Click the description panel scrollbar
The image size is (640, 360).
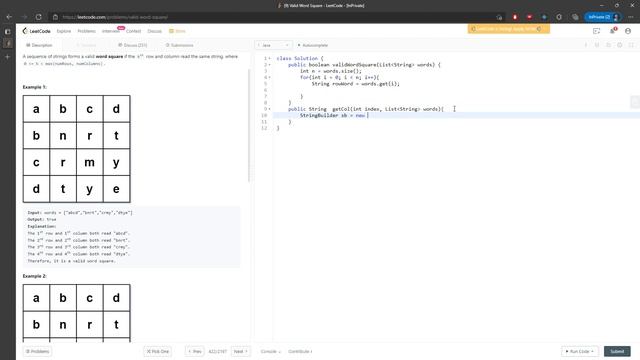pos(249,126)
